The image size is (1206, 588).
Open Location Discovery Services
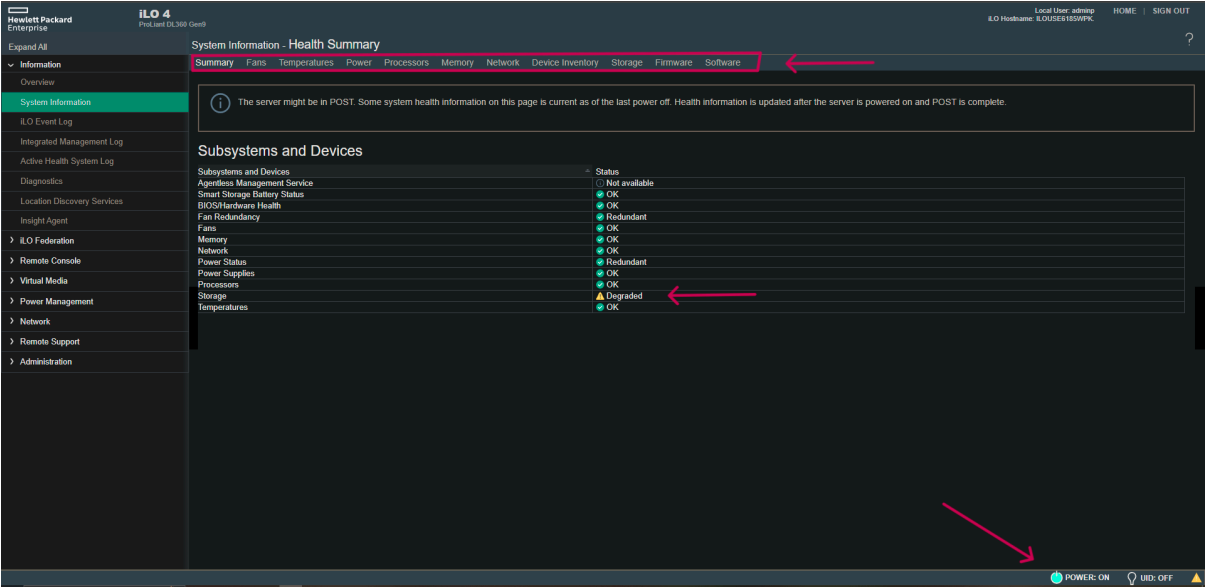click(x=71, y=201)
